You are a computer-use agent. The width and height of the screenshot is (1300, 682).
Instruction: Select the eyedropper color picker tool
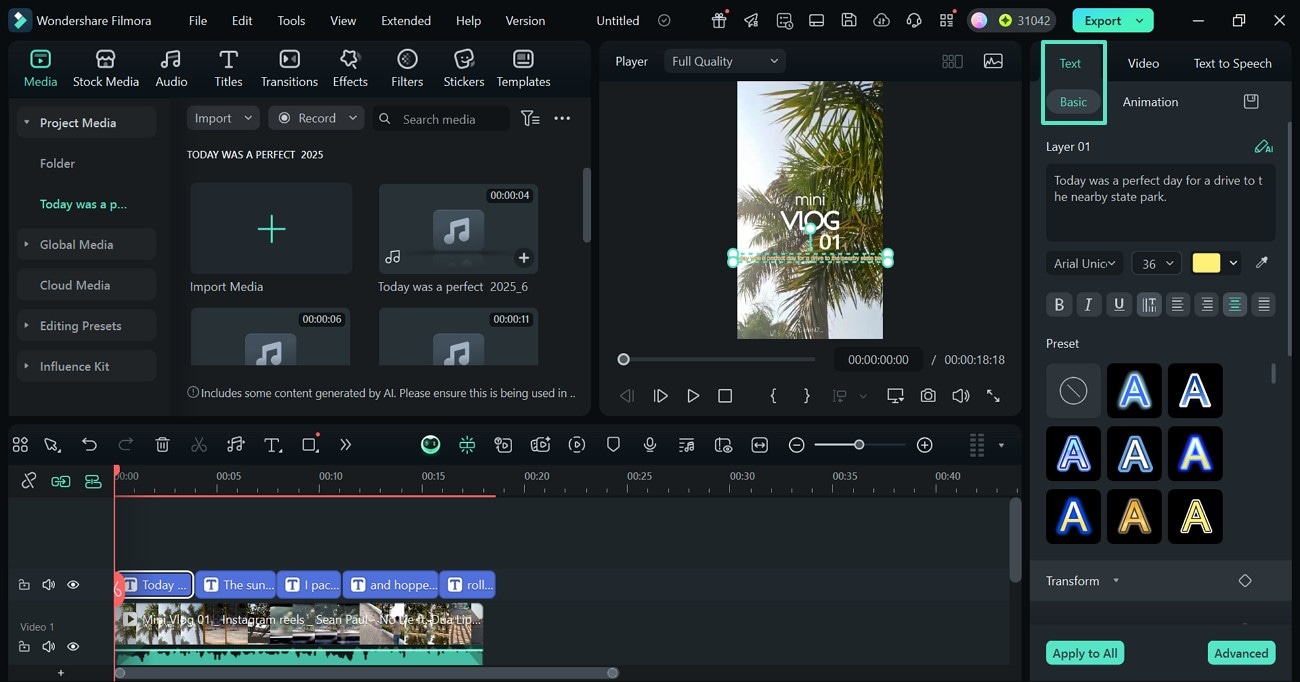click(x=1262, y=263)
